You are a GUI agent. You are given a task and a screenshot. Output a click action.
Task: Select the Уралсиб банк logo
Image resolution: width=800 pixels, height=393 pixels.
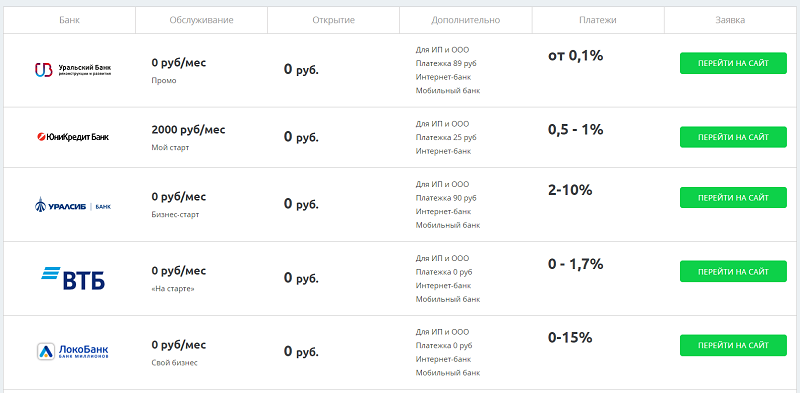tap(72, 205)
